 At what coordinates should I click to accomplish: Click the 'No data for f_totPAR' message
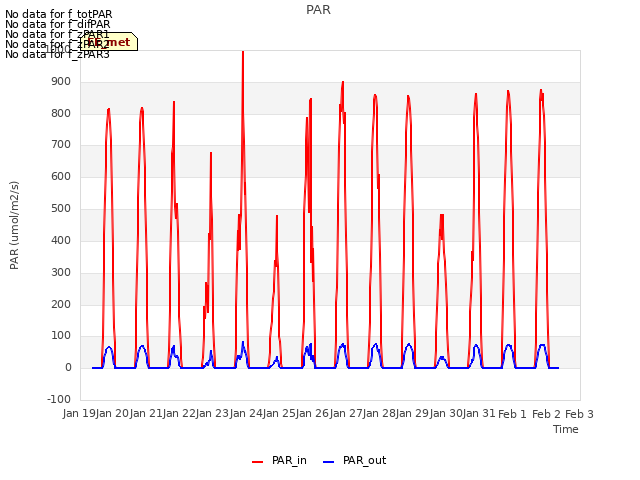tap(58, 14)
